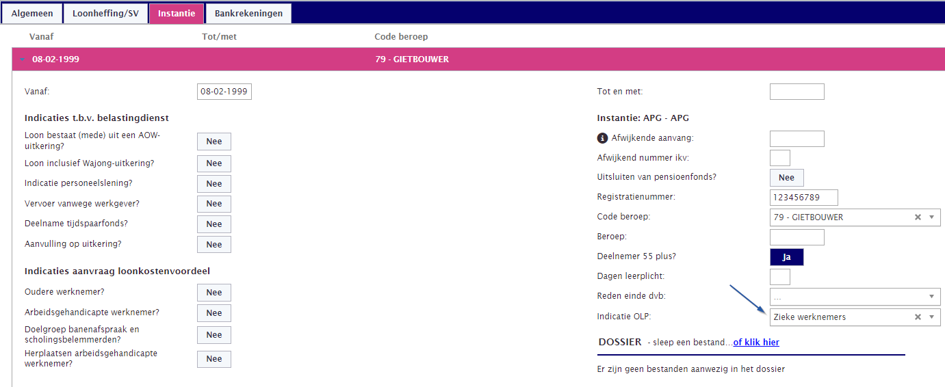Open the Indicatie OLP dropdown arrow
Image resolution: width=945 pixels, height=387 pixels.
tap(931, 317)
